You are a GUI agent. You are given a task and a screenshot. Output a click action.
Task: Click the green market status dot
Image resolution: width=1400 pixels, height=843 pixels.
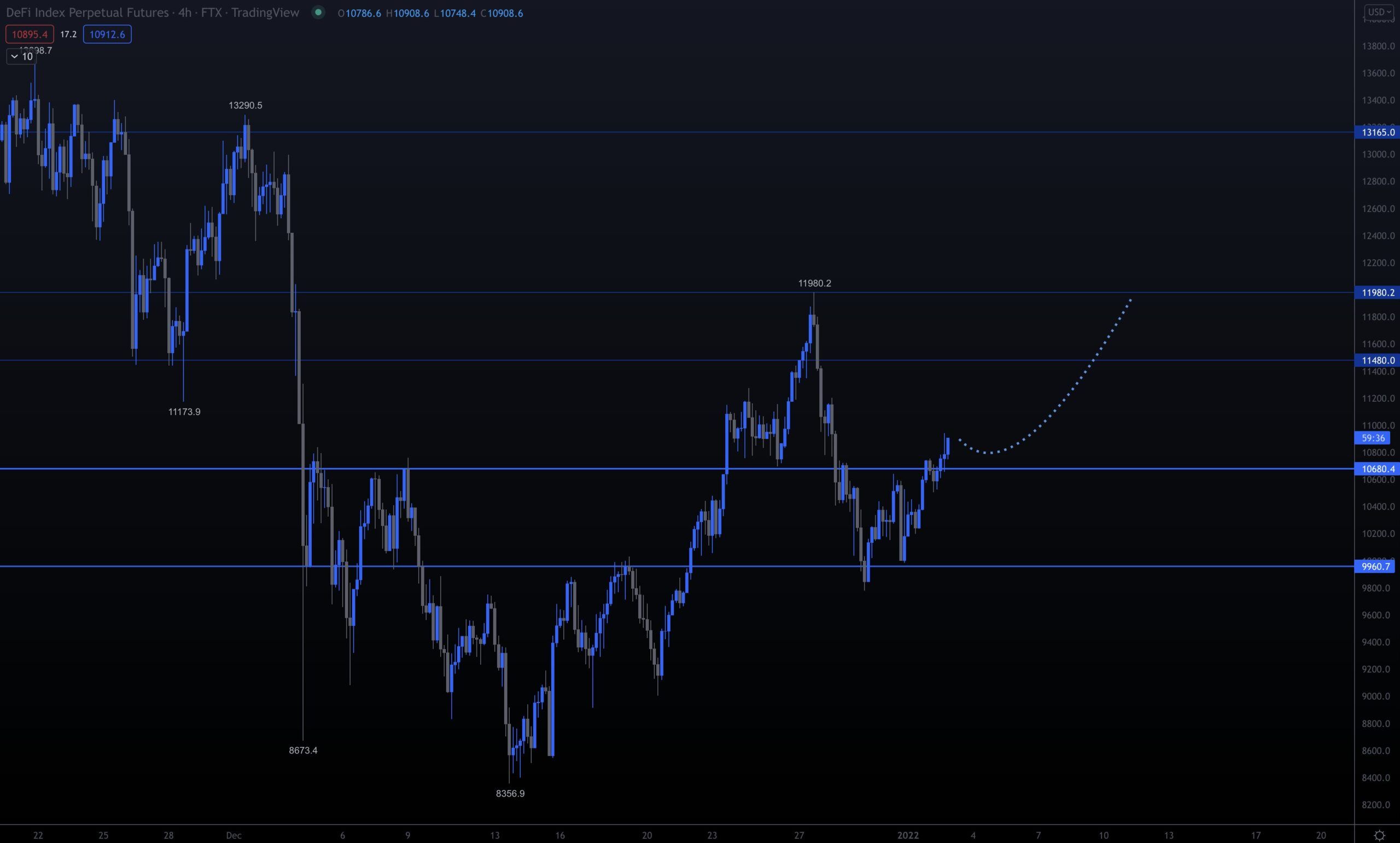[x=318, y=13]
